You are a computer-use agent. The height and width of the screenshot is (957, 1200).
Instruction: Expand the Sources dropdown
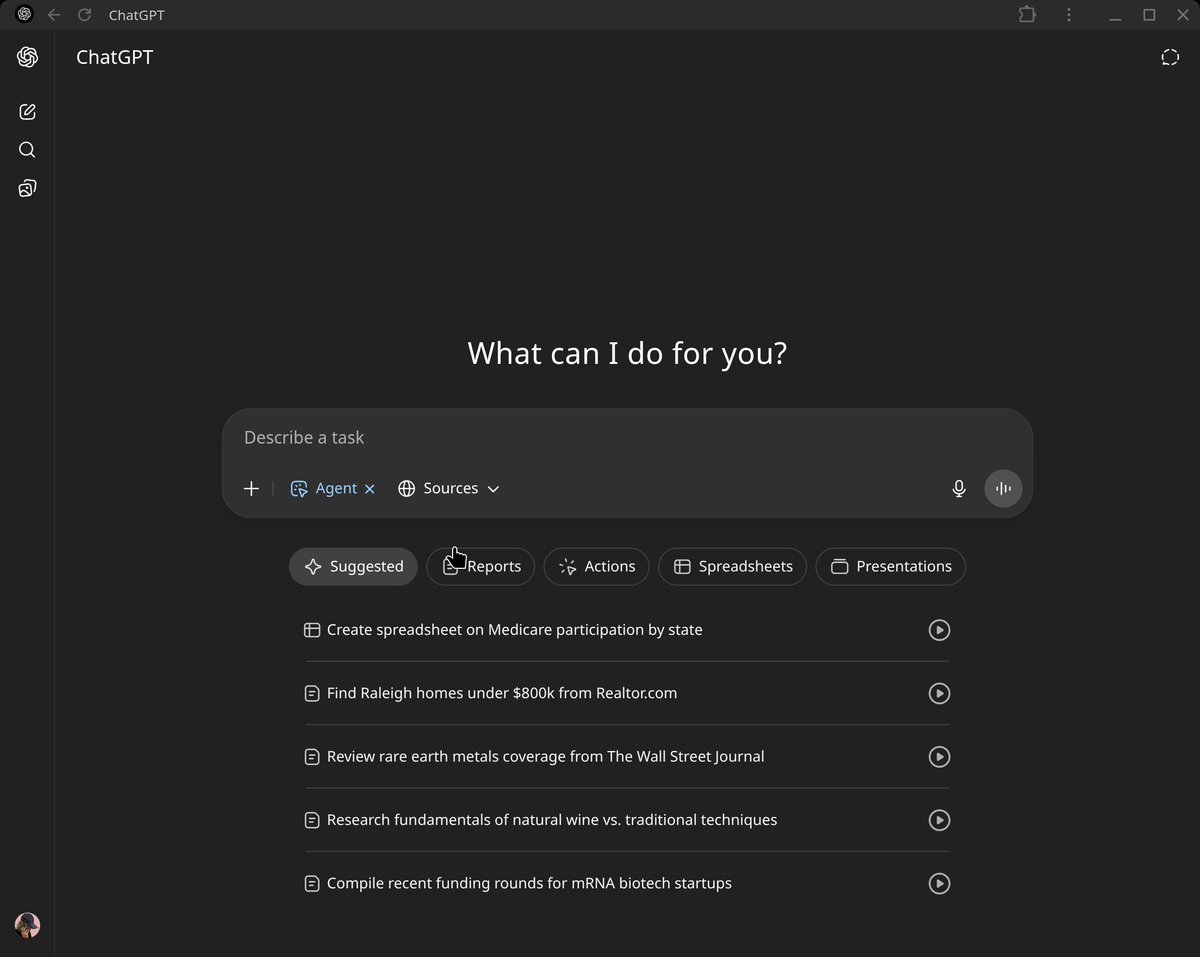[449, 488]
